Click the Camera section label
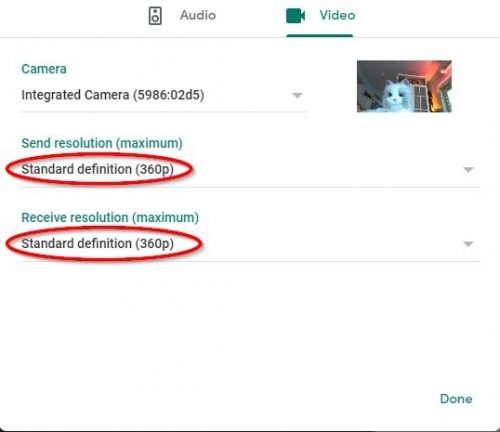 pos(44,69)
